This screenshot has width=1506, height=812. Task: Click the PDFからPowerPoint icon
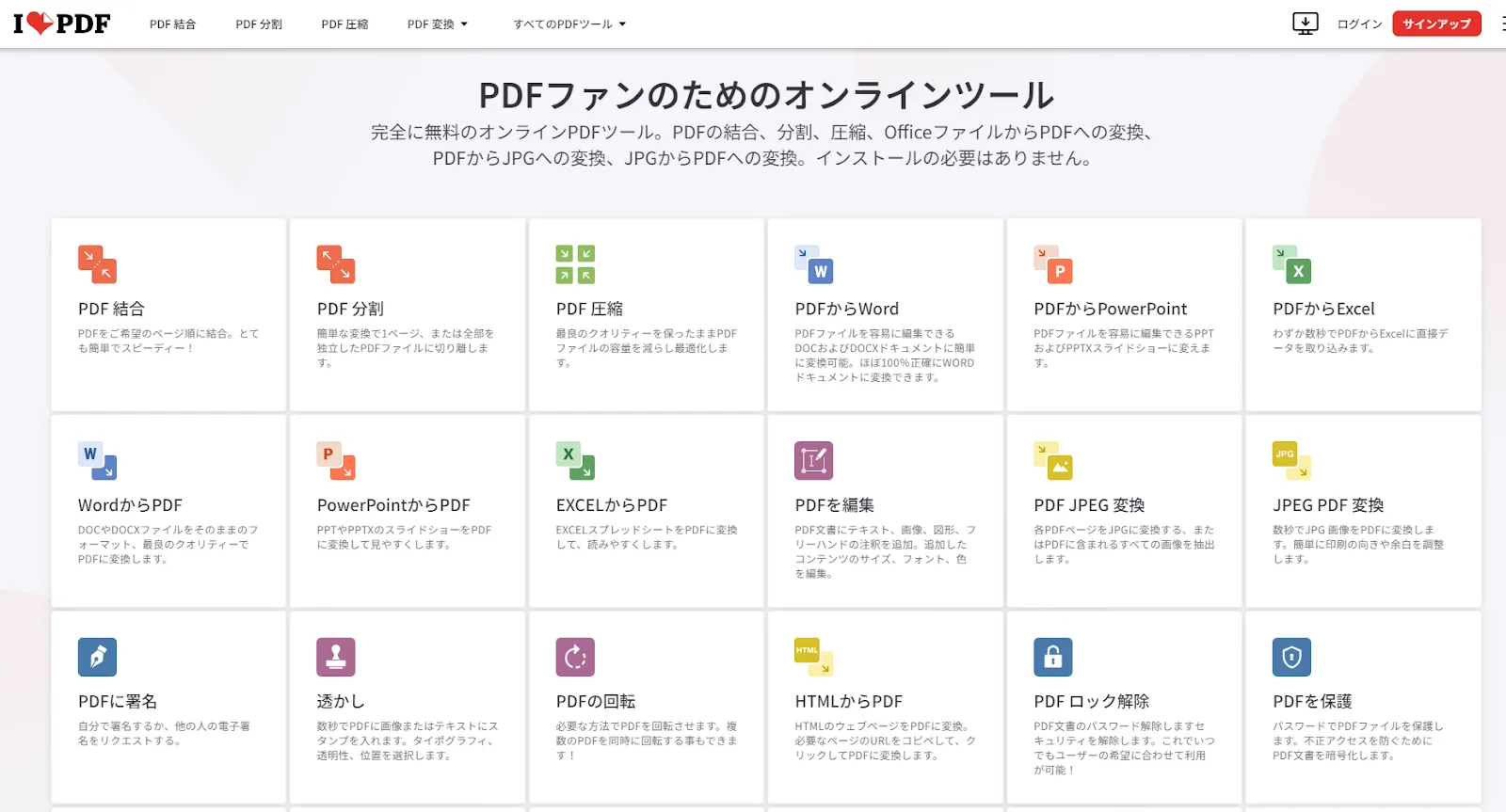click(1053, 264)
